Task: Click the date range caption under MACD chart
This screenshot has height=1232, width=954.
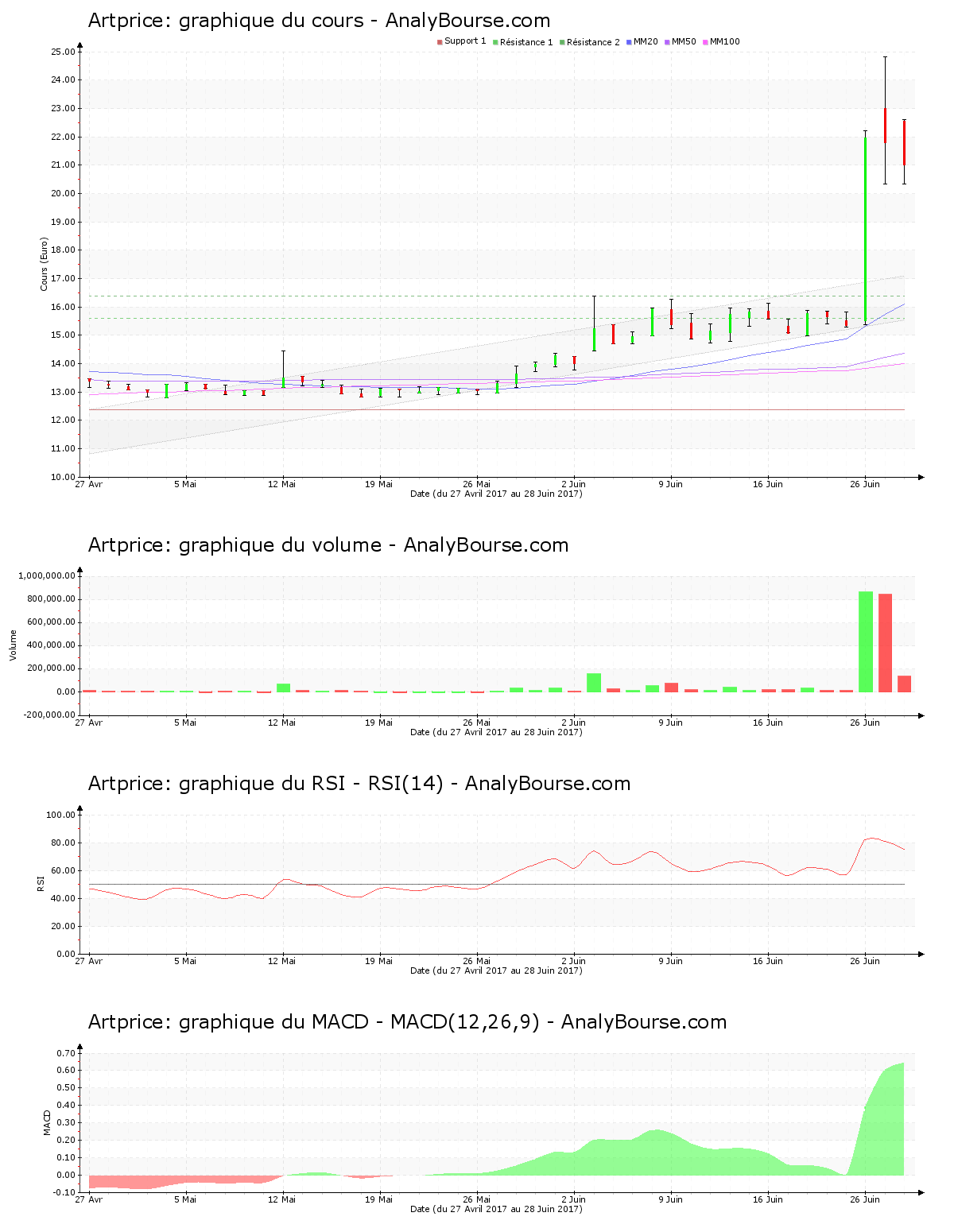Action: [496, 1209]
